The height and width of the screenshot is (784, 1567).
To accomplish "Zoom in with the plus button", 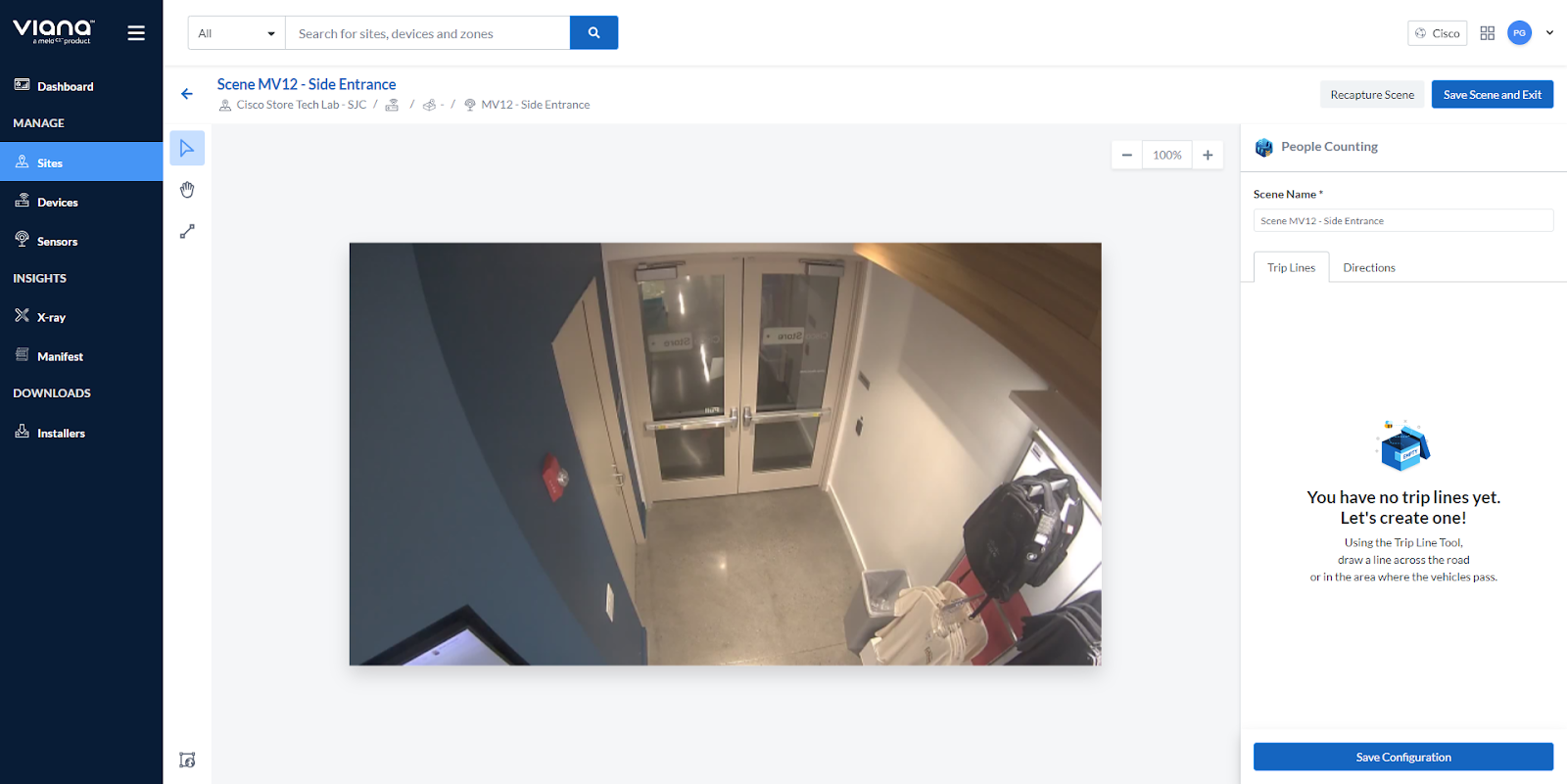I will (1208, 155).
